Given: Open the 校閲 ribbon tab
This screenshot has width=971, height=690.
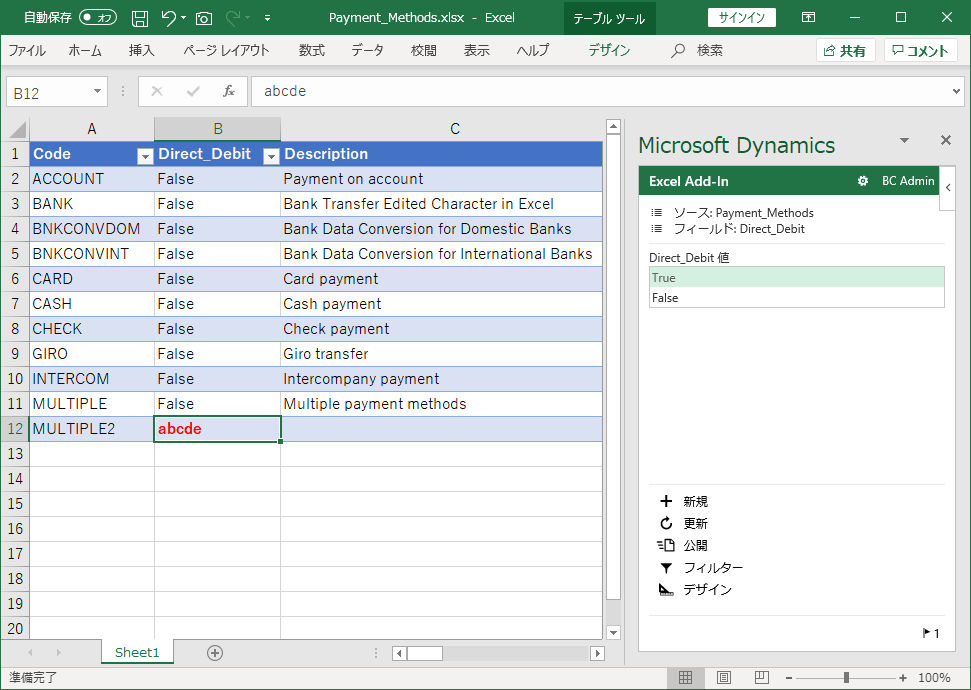Looking at the screenshot, I should tap(424, 51).
